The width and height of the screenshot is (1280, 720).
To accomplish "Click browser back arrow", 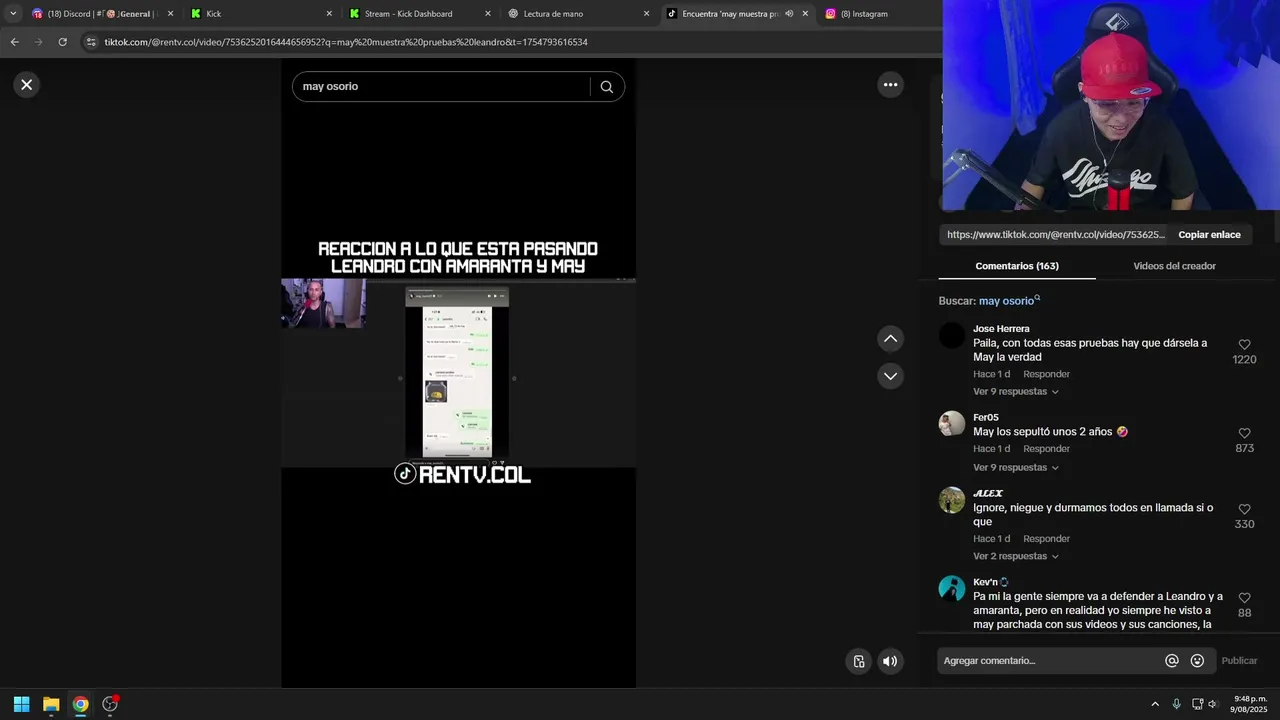I will click(14, 42).
